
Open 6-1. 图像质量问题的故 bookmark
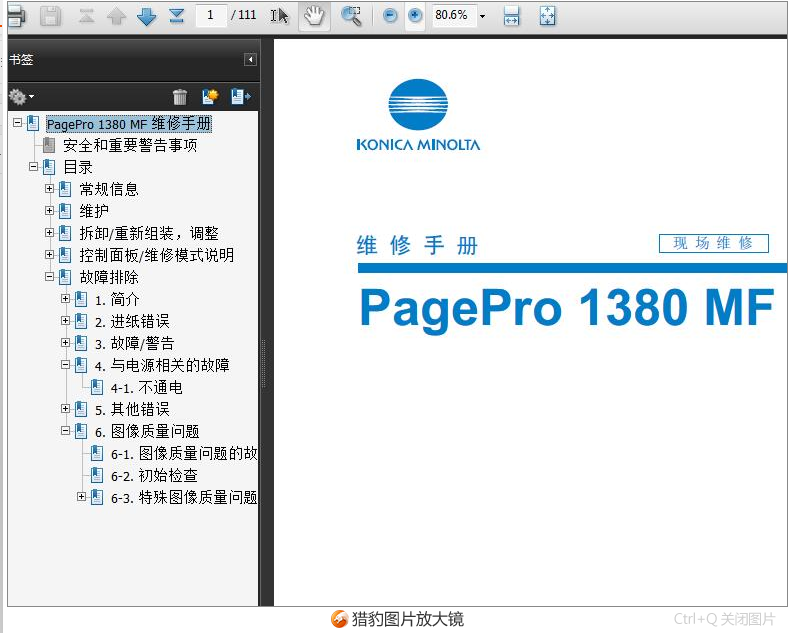(184, 453)
